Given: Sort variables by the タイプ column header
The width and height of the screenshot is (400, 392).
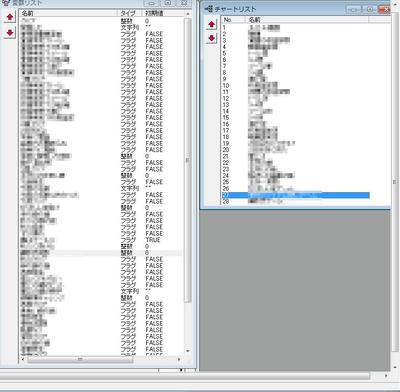Looking at the screenshot, I should pyautogui.click(x=130, y=13).
